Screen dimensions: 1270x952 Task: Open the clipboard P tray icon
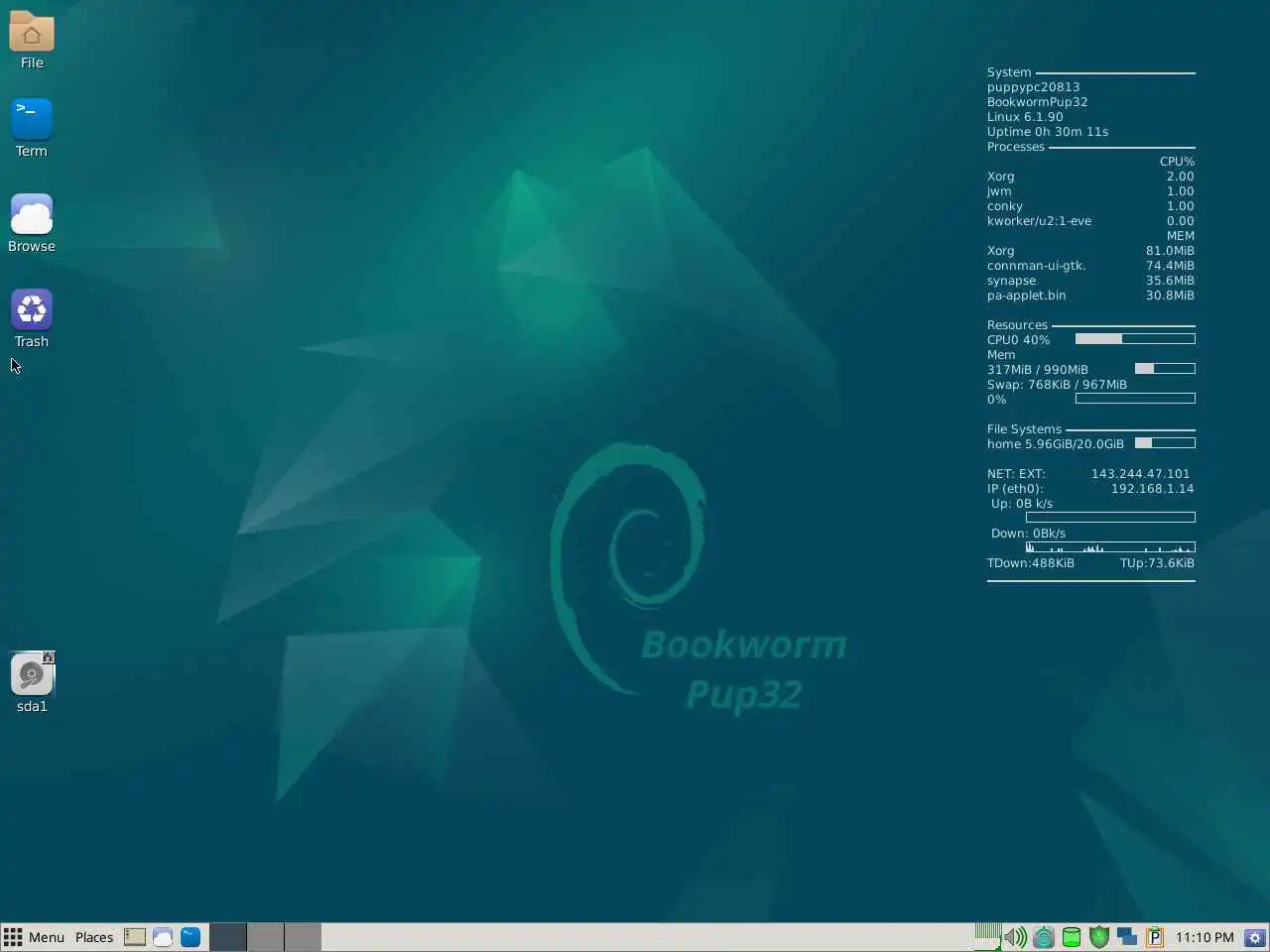(1154, 937)
